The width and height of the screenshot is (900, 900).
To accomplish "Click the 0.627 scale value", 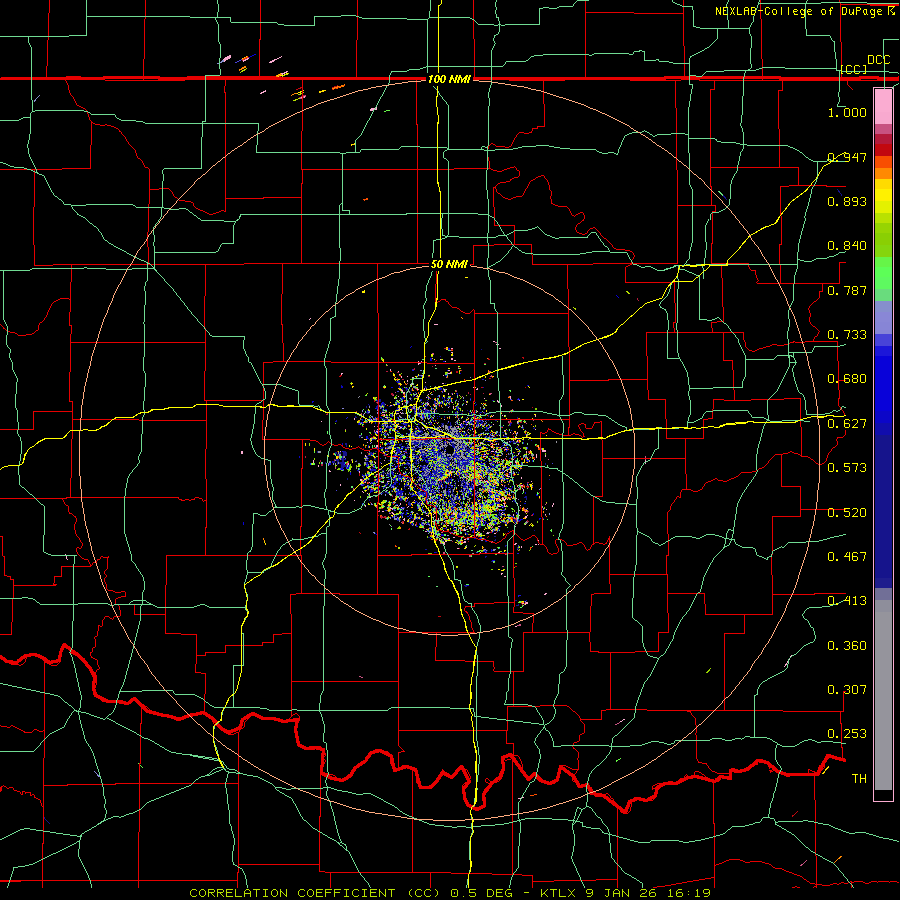I will pyautogui.click(x=847, y=423).
